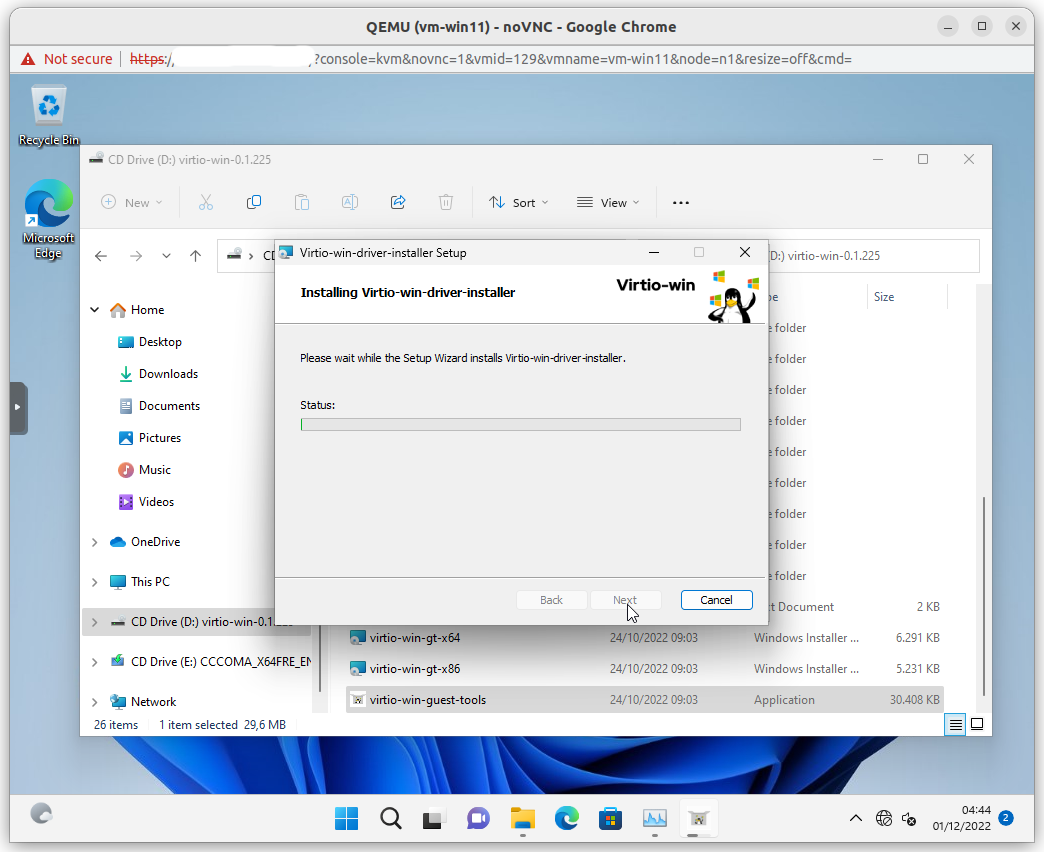Viewport: 1044px width, 852px height.
Task: Click the disabled Next button
Action: [625, 600]
